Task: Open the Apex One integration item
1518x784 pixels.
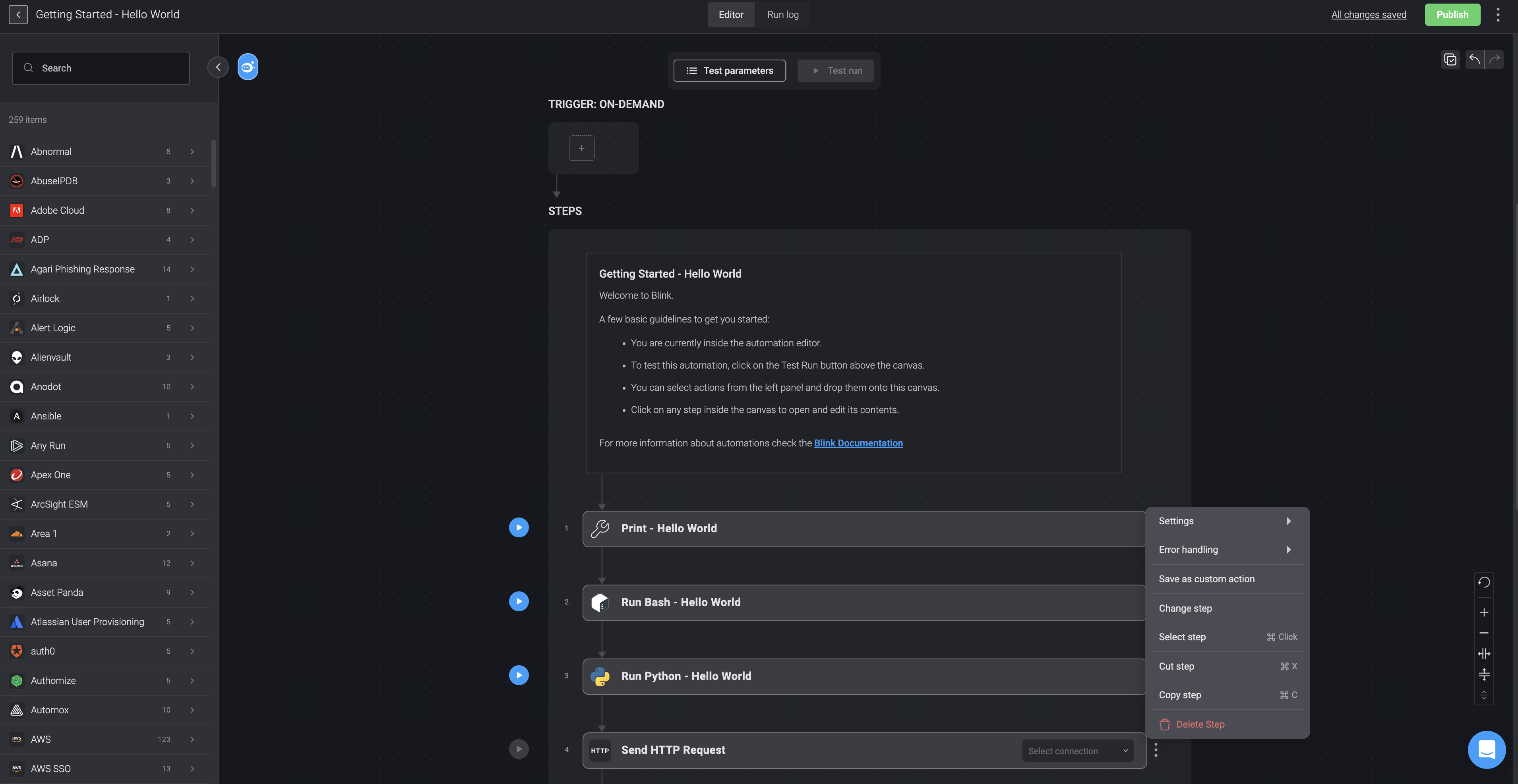Action: click(x=105, y=475)
